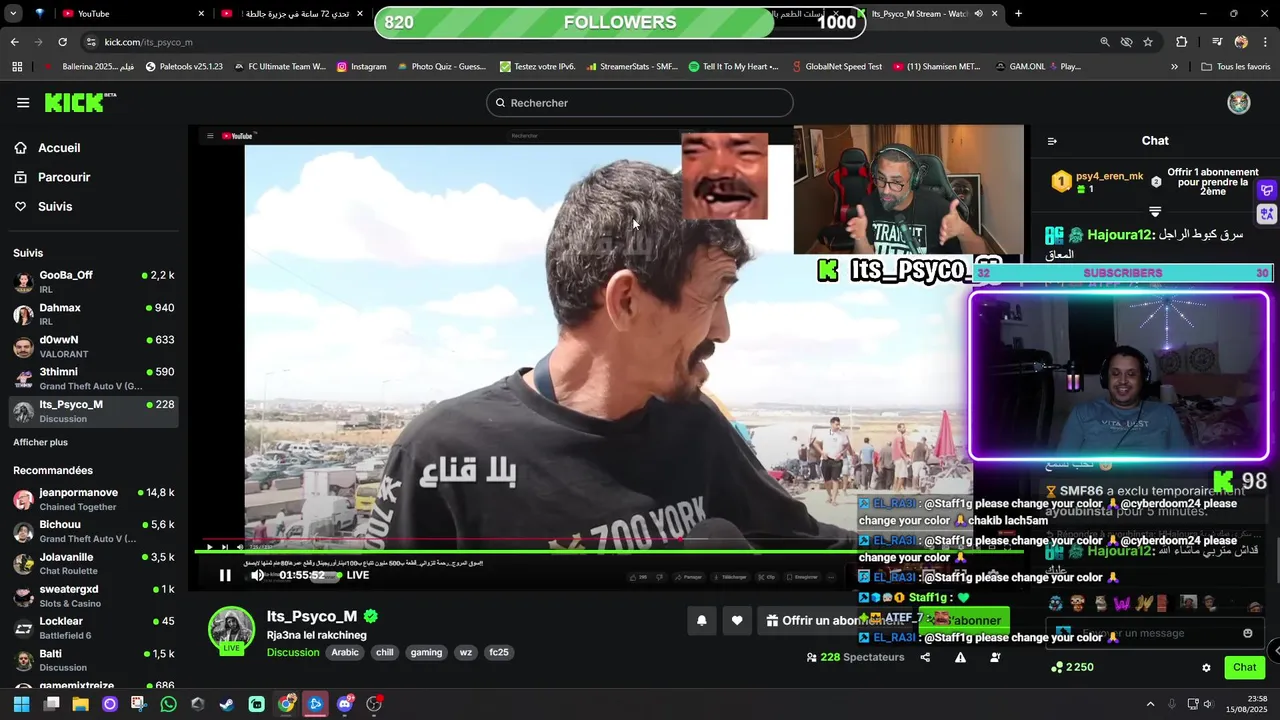Screen dimensions: 1280x720
Task: Open the Instagram bookmark
Action: 362,67
